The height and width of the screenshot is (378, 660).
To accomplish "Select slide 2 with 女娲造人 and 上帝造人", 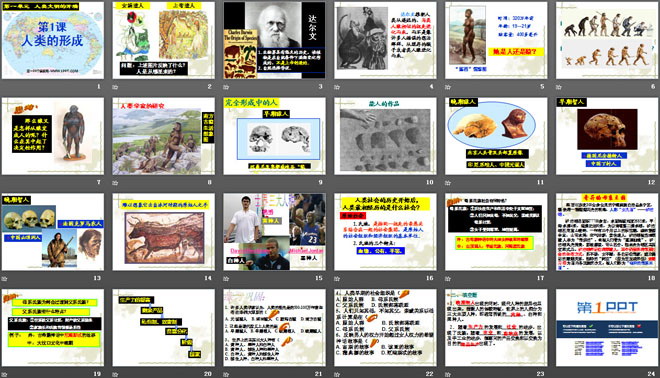I will 163,40.
